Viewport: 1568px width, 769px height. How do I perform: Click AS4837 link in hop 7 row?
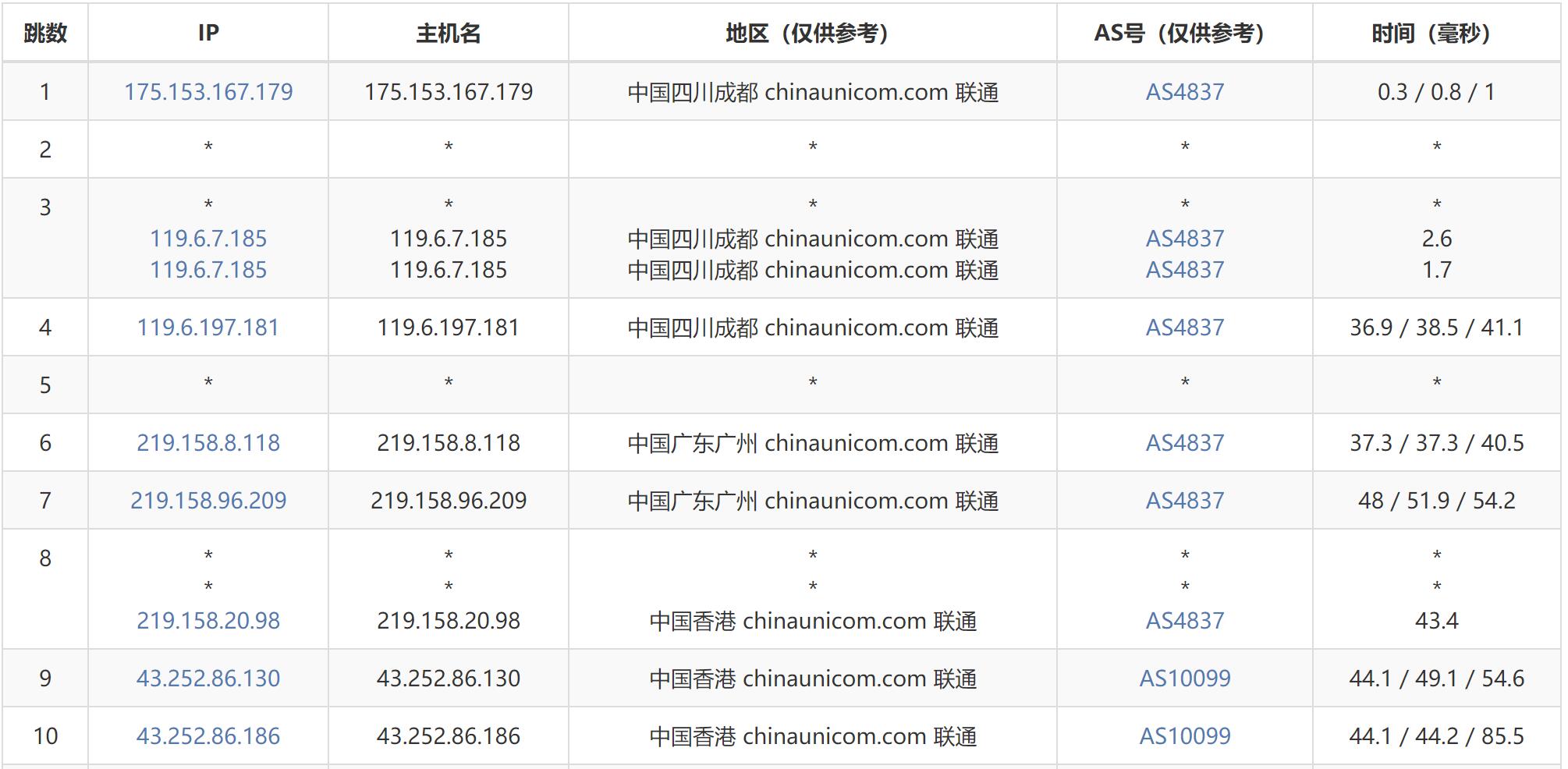[1184, 501]
